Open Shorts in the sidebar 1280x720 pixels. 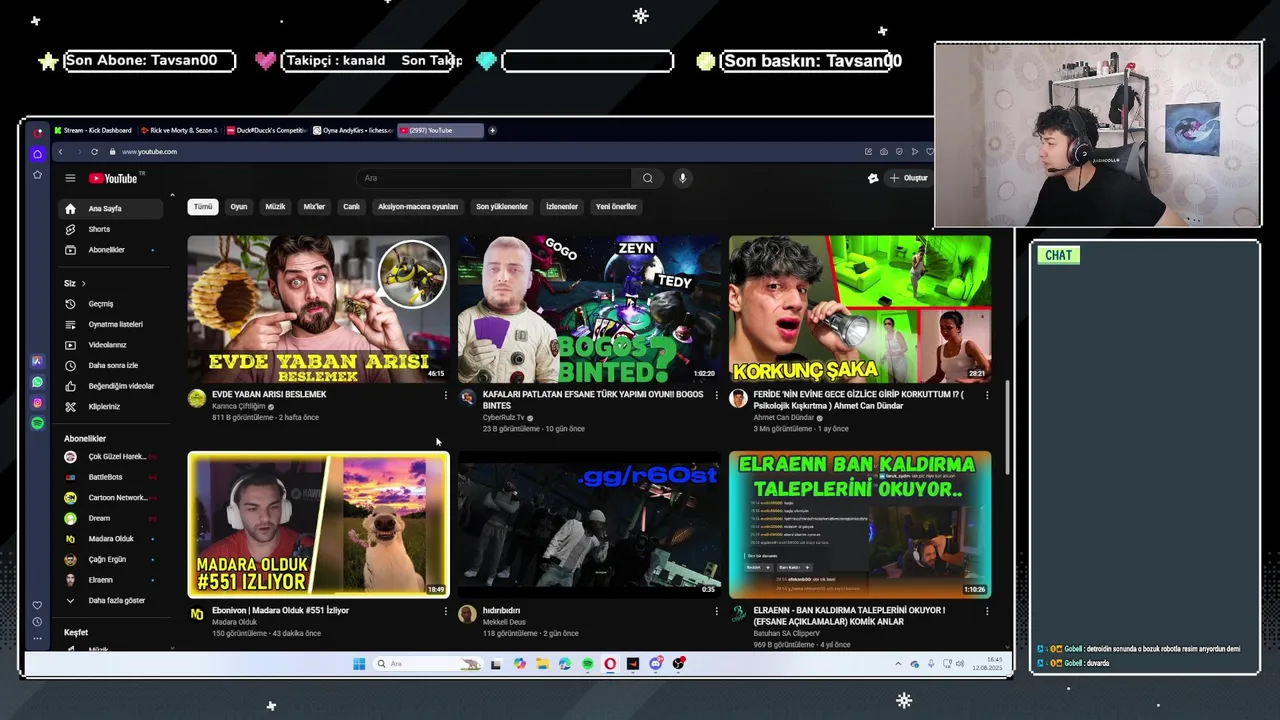pyautogui.click(x=110, y=229)
